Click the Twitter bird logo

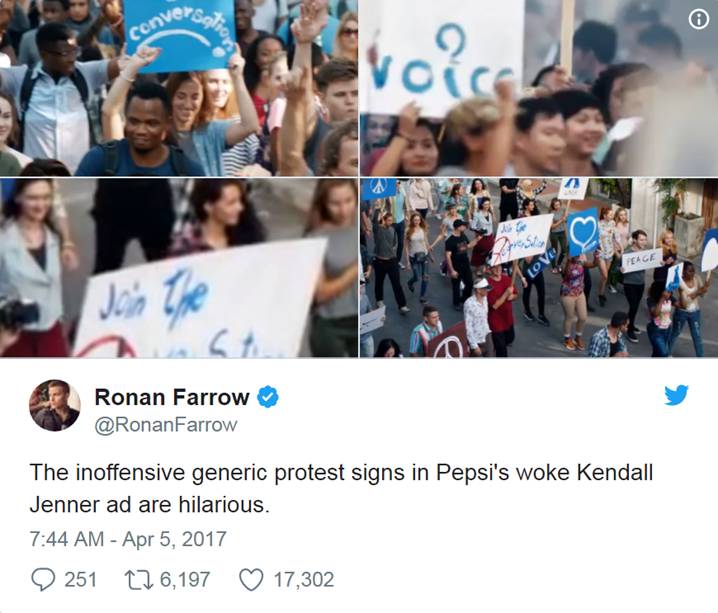[676, 395]
